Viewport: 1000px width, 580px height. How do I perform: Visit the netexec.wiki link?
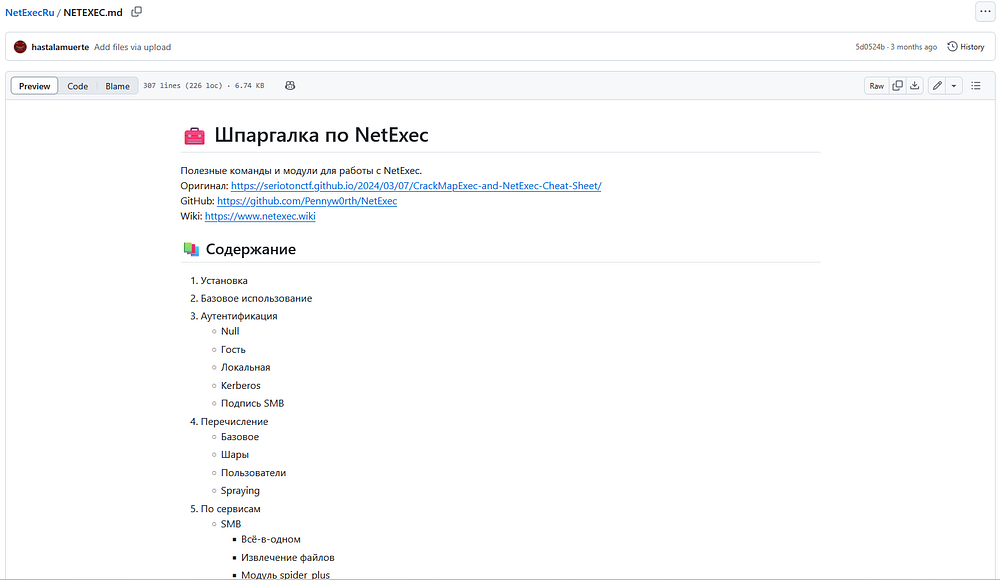coord(260,216)
